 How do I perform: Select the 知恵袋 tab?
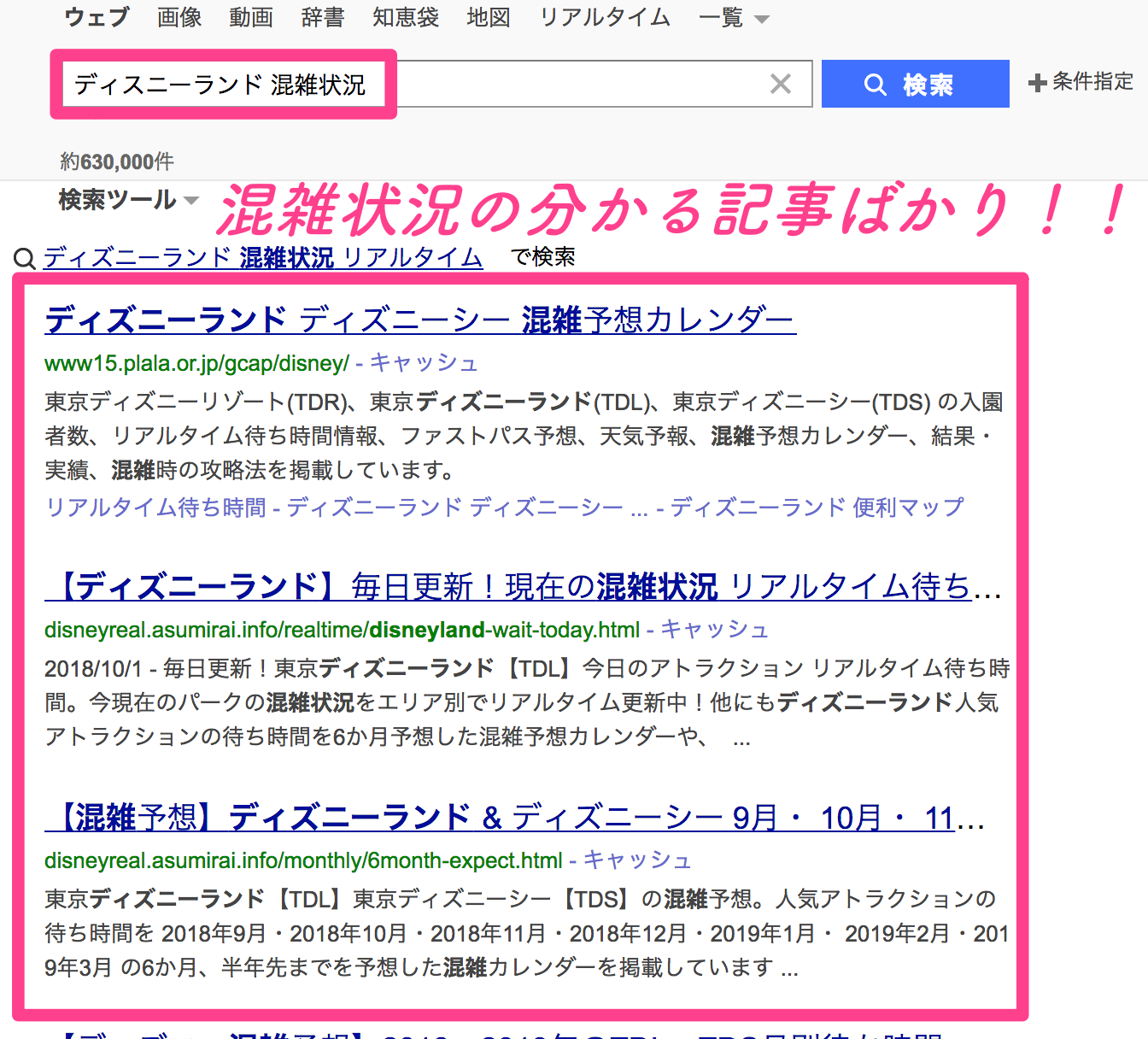(x=406, y=17)
